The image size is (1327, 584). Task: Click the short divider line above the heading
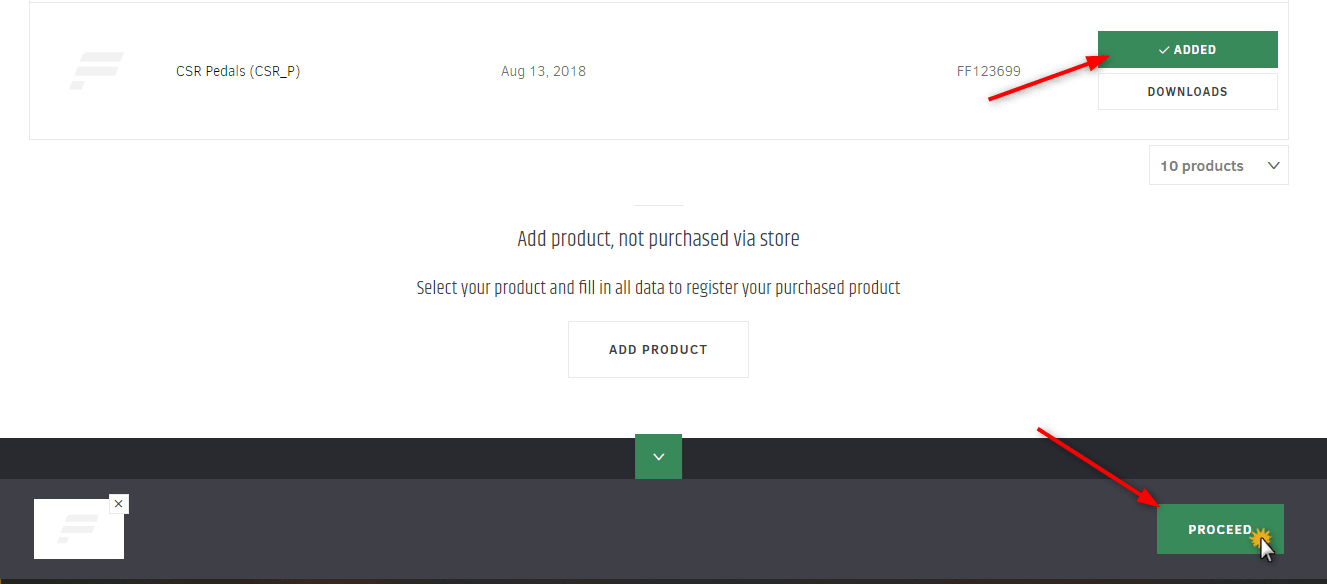[658, 205]
